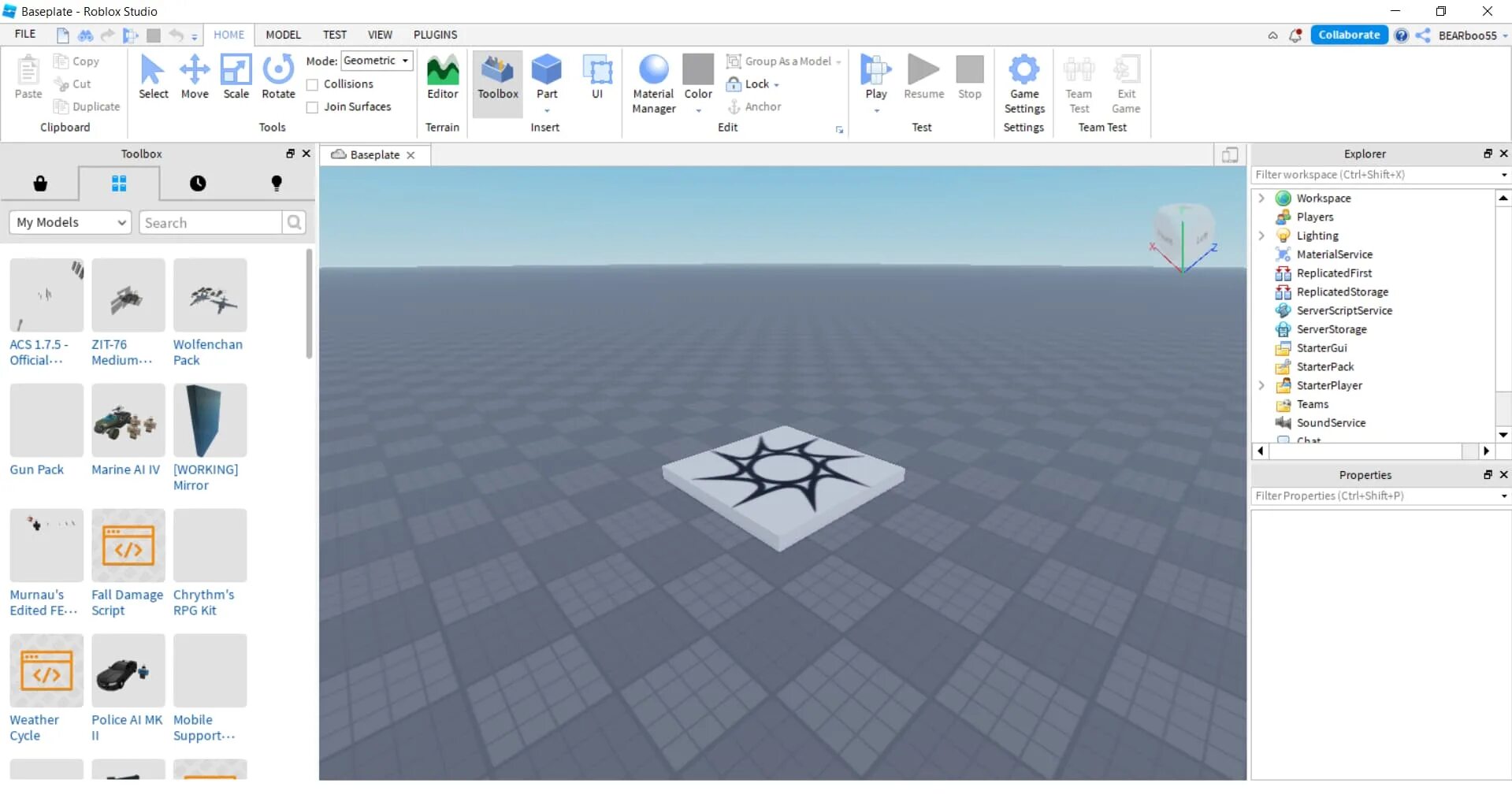Click the Paste button

pos(28,77)
